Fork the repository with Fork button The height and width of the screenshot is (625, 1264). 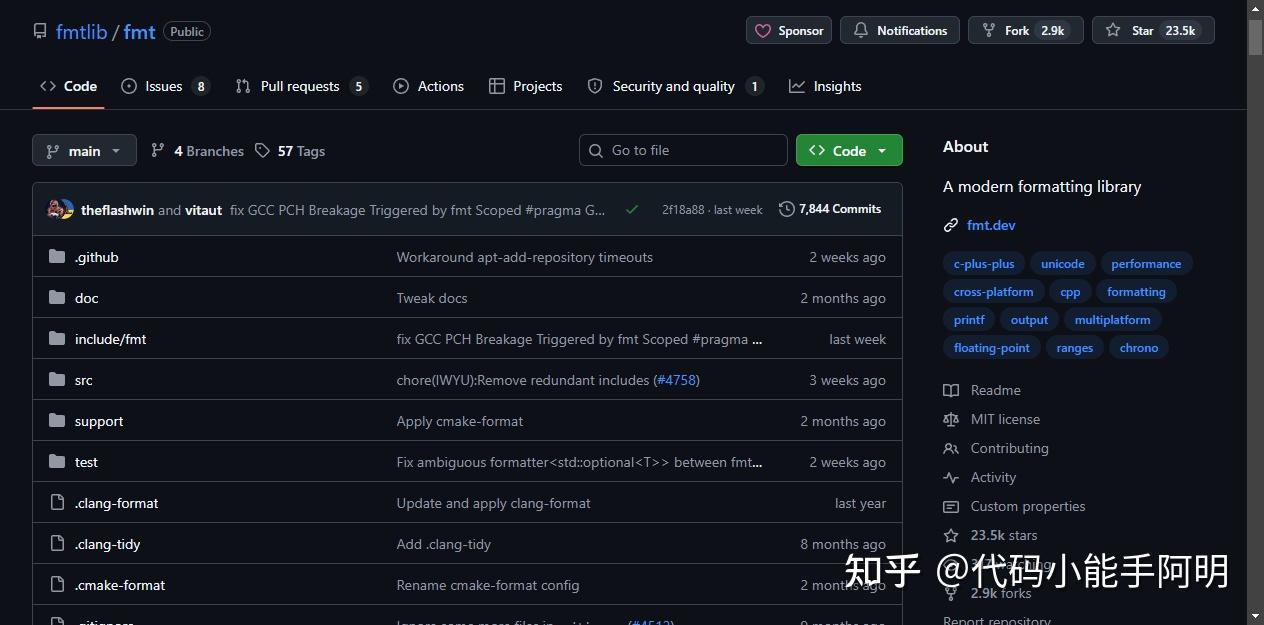click(1026, 30)
